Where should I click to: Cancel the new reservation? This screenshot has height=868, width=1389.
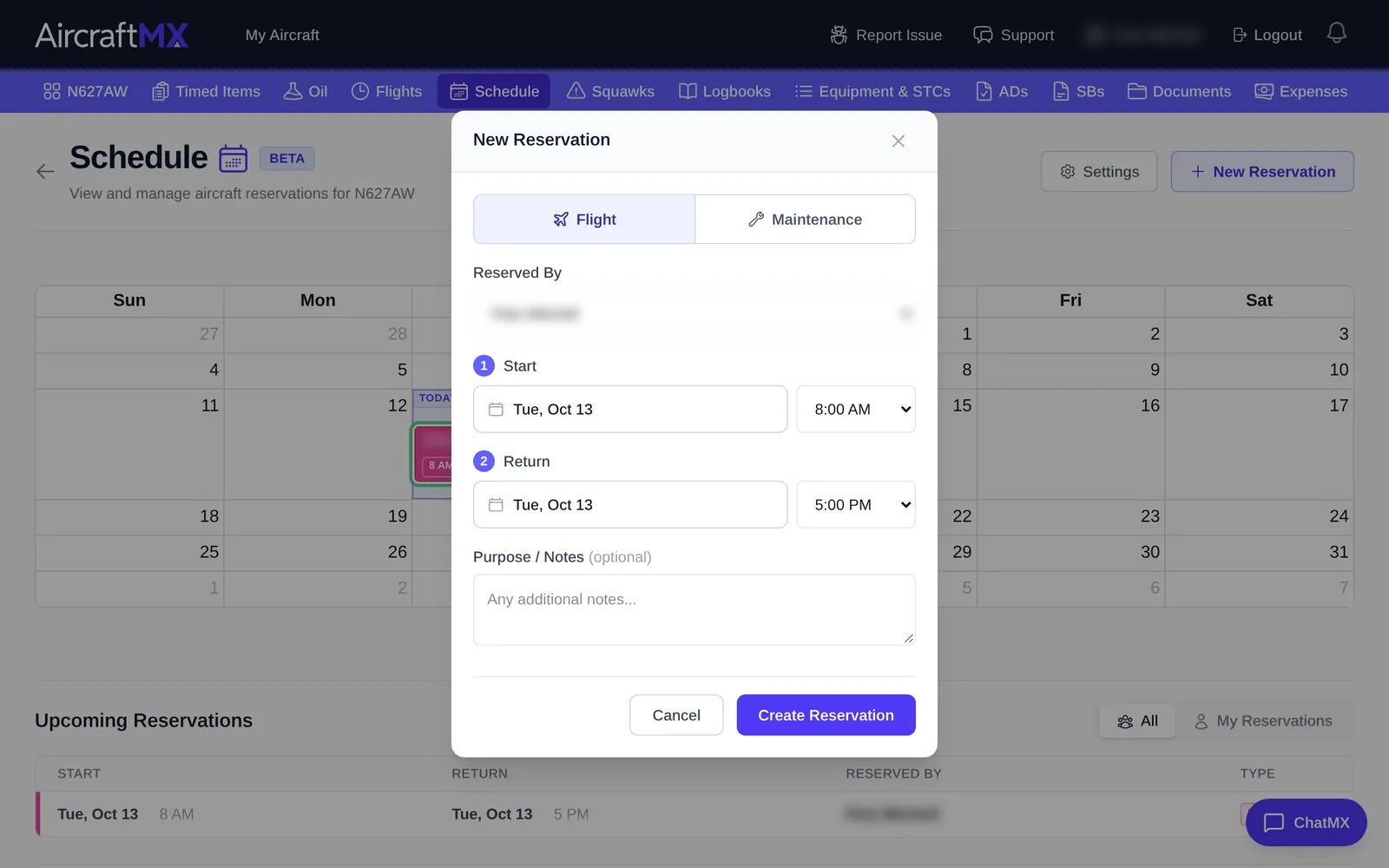tap(676, 715)
